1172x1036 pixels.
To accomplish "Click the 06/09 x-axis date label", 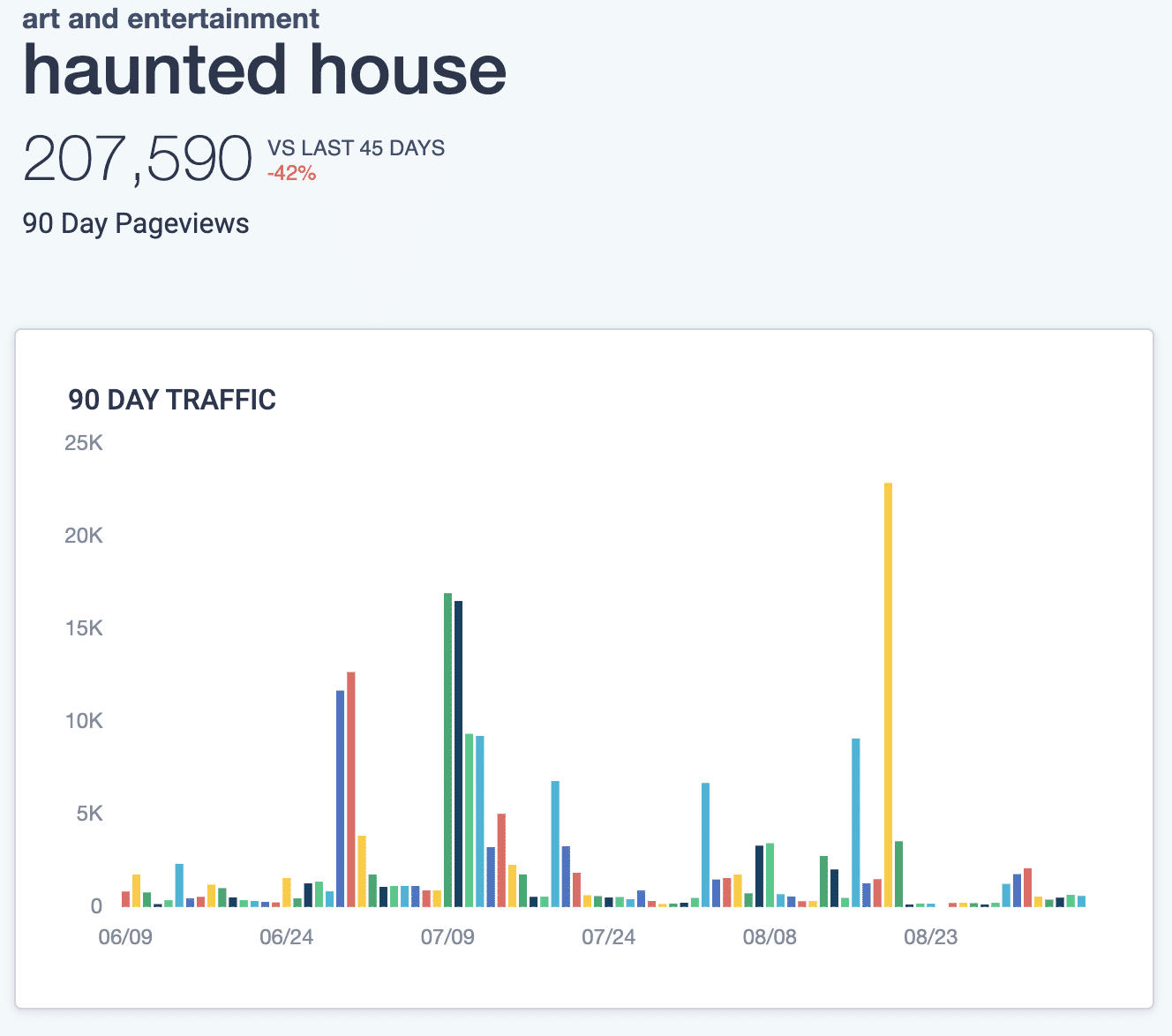I will 125,937.
